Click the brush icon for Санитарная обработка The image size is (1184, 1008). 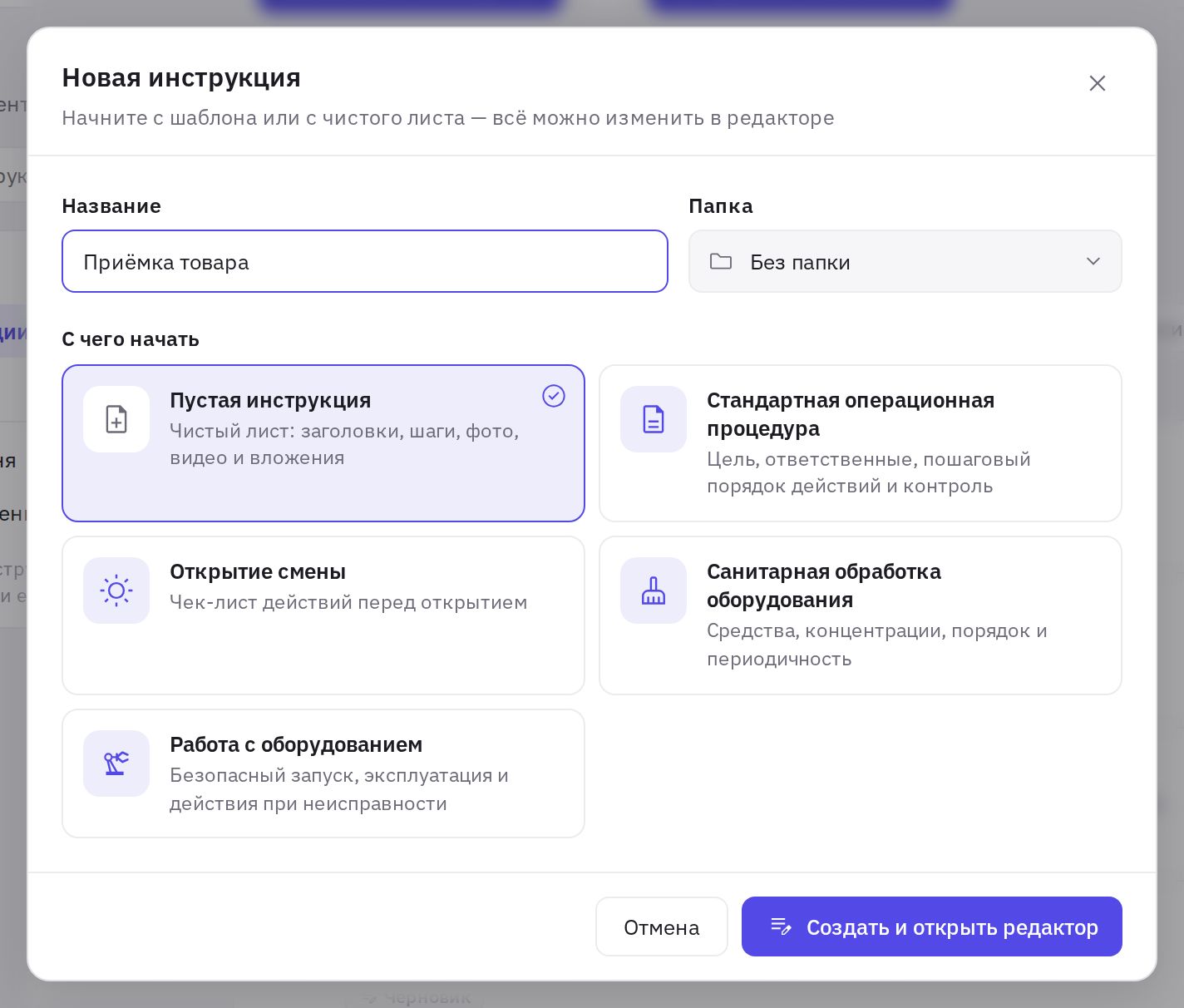pos(654,590)
